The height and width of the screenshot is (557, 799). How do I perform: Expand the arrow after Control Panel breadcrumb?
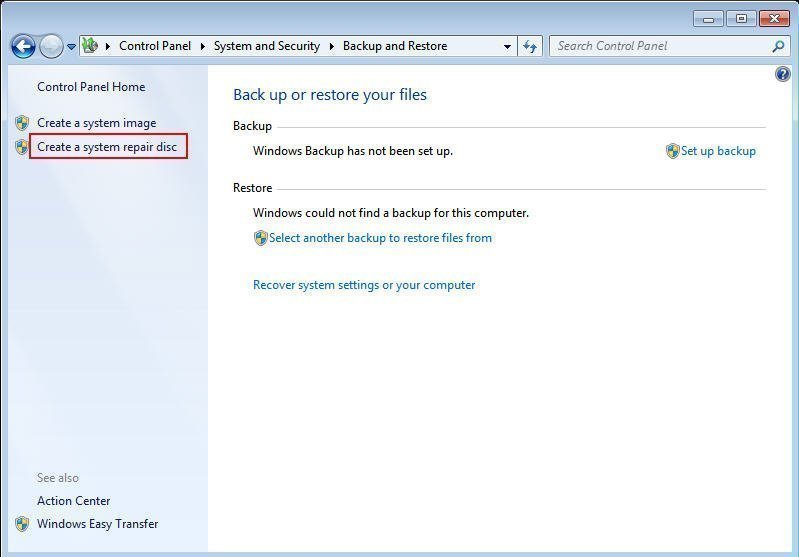[x=202, y=46]
